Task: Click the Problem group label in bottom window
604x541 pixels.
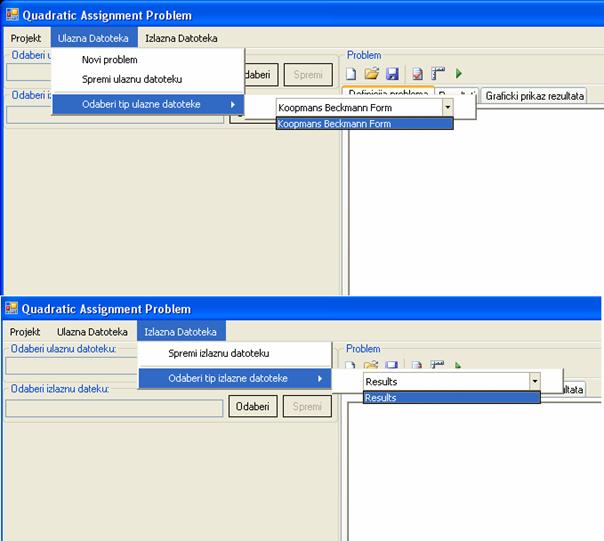Action: (363, 348)
